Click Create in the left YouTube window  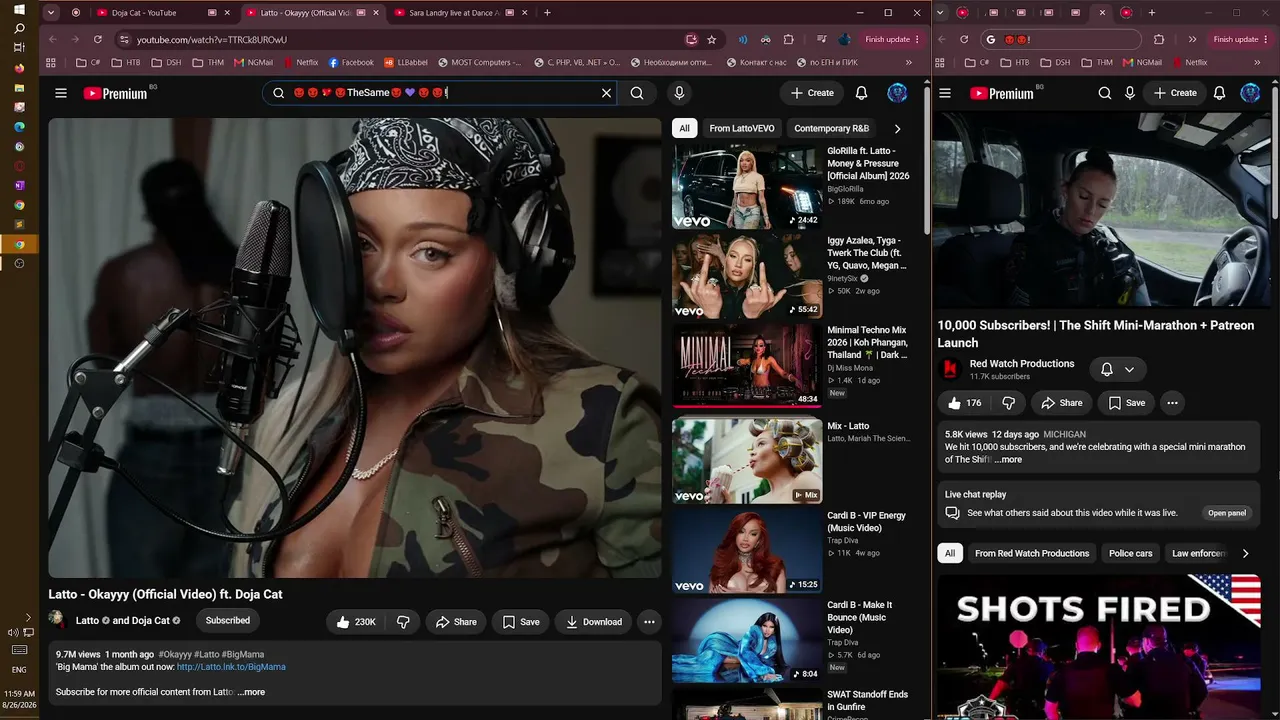point(812,93)
